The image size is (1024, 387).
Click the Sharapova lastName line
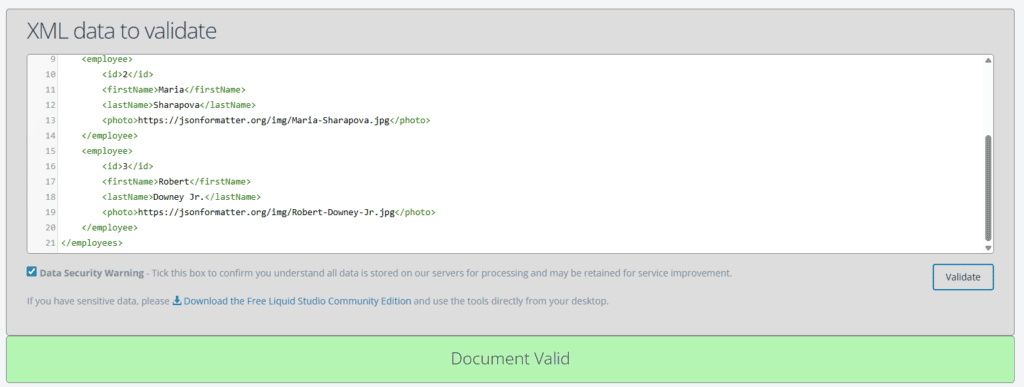(x=178, y=105)
